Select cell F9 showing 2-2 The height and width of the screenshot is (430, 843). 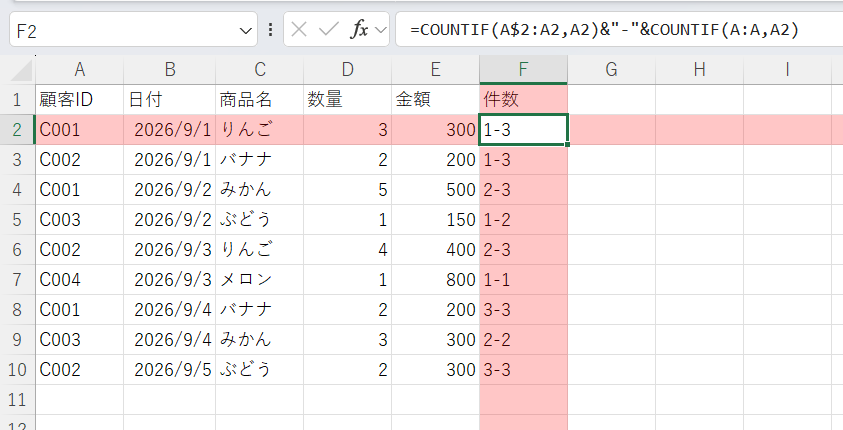[523, 340]
